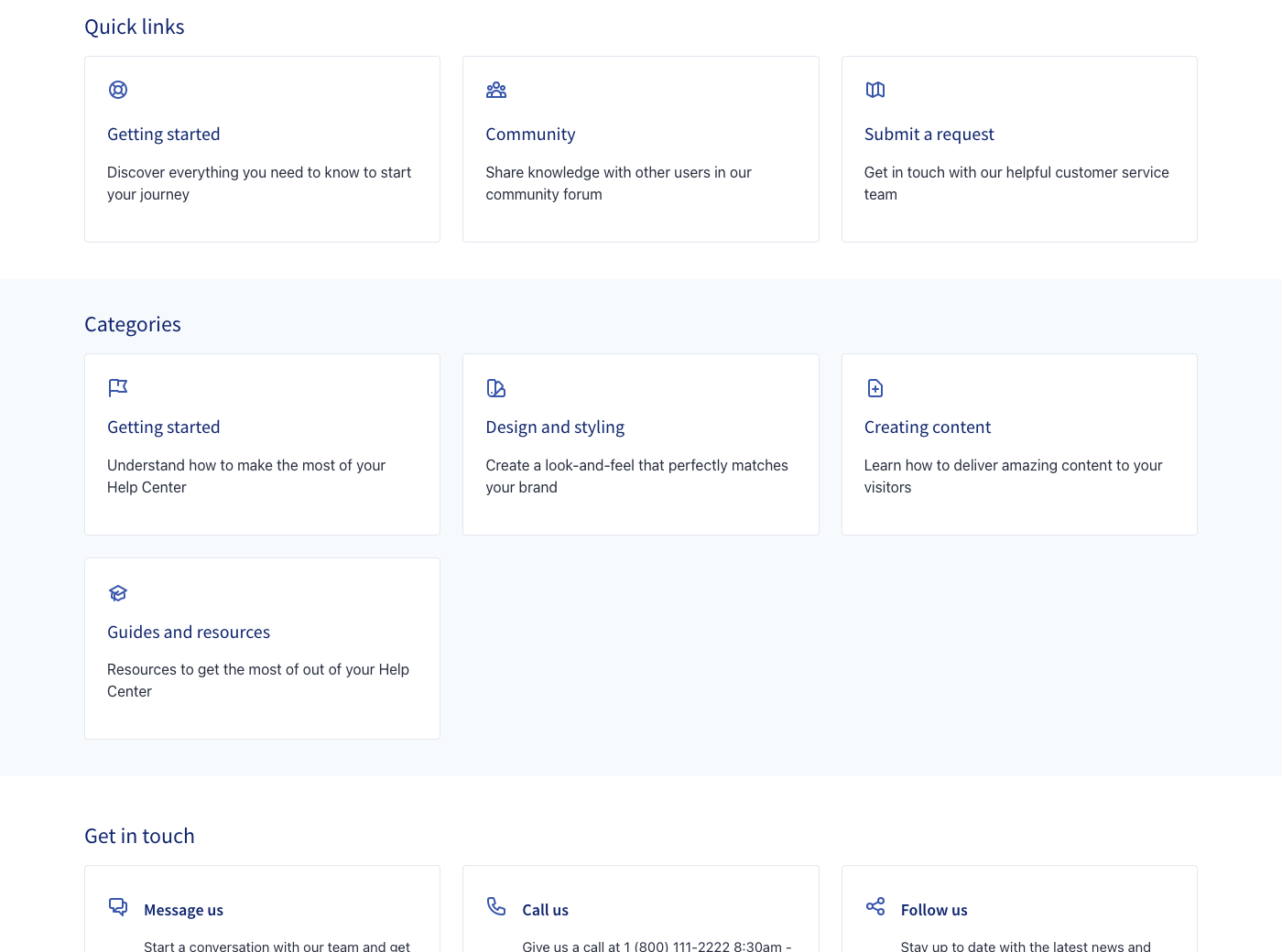Open the Getting started category title

(x=164, y=427)
